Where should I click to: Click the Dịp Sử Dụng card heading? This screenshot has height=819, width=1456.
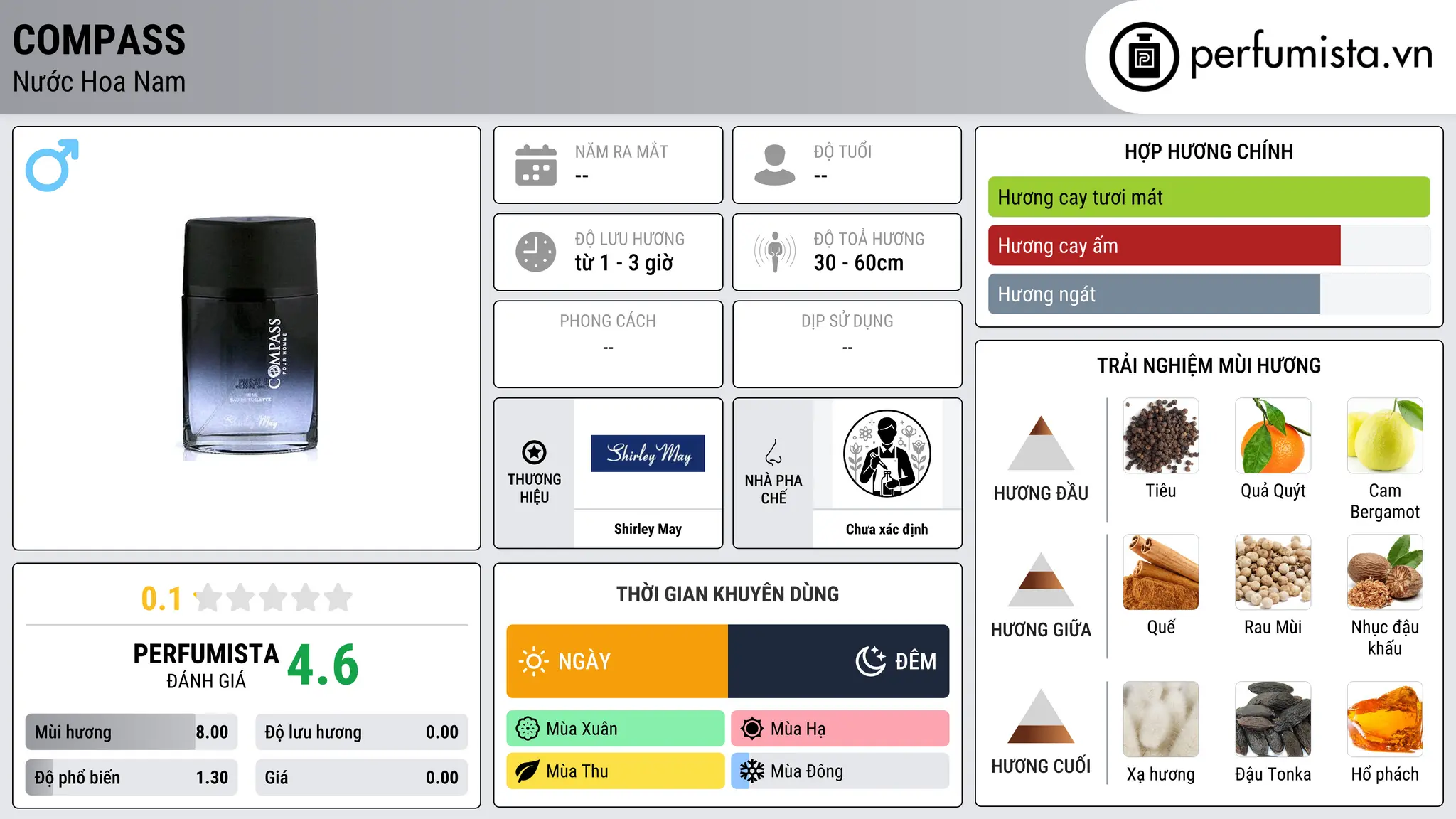[847, 321]
